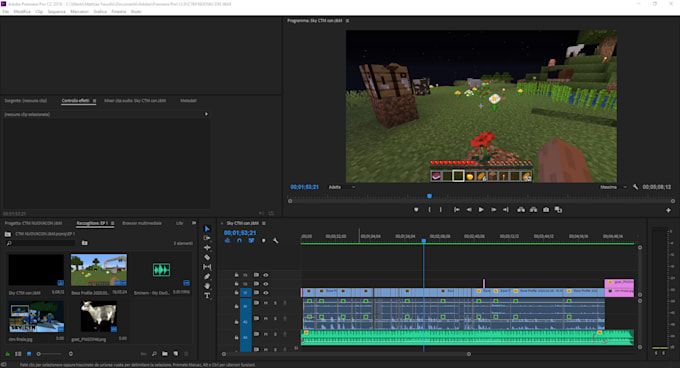Select the Type text tool

[x=207, y=296]
